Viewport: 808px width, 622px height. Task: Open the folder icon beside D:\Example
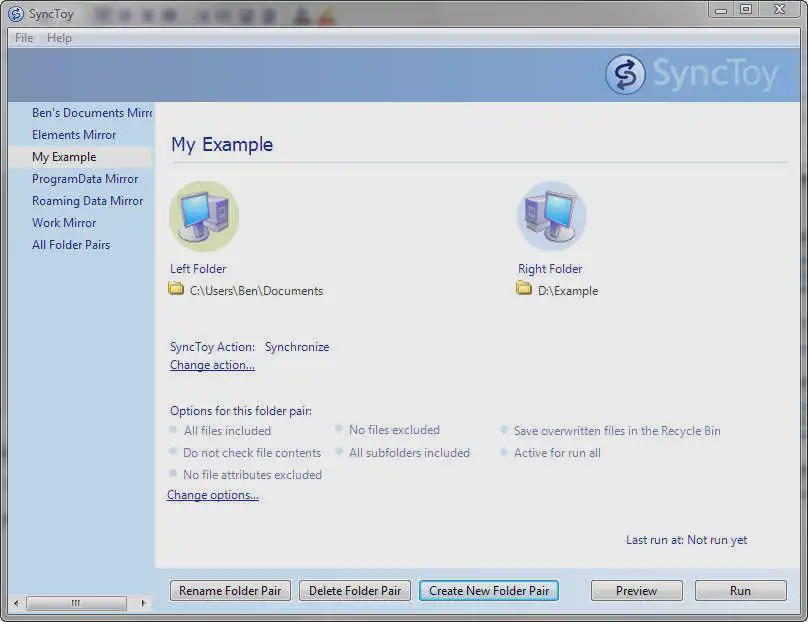coord(524,290)
